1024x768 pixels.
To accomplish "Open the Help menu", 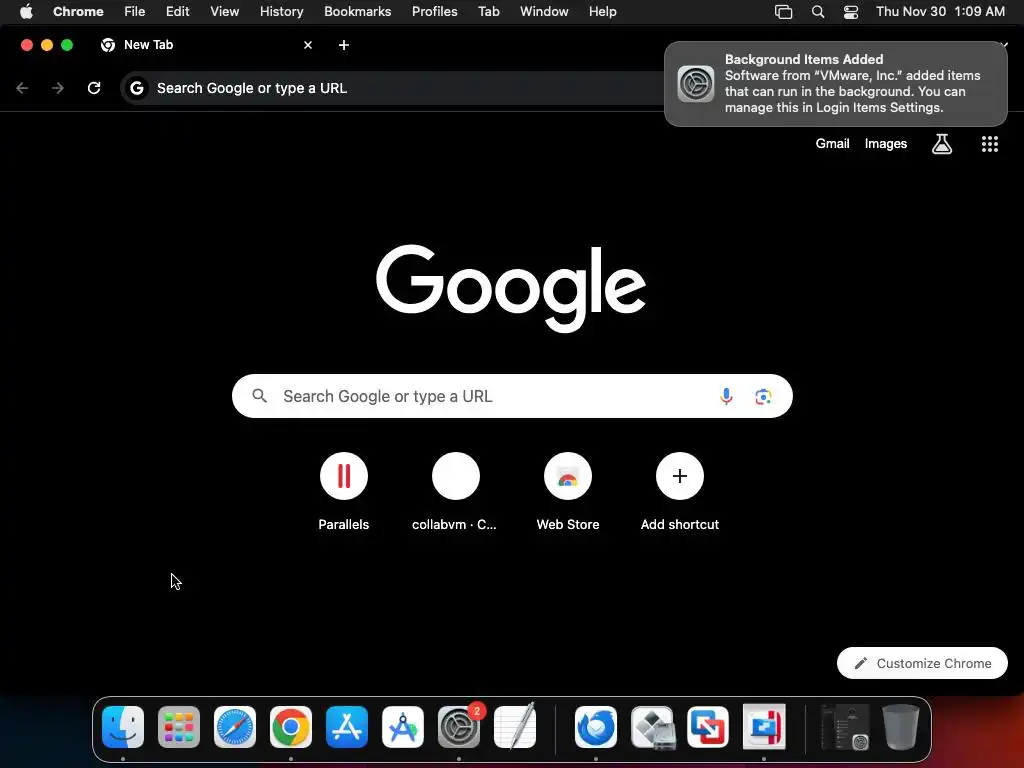I will 602,12.
